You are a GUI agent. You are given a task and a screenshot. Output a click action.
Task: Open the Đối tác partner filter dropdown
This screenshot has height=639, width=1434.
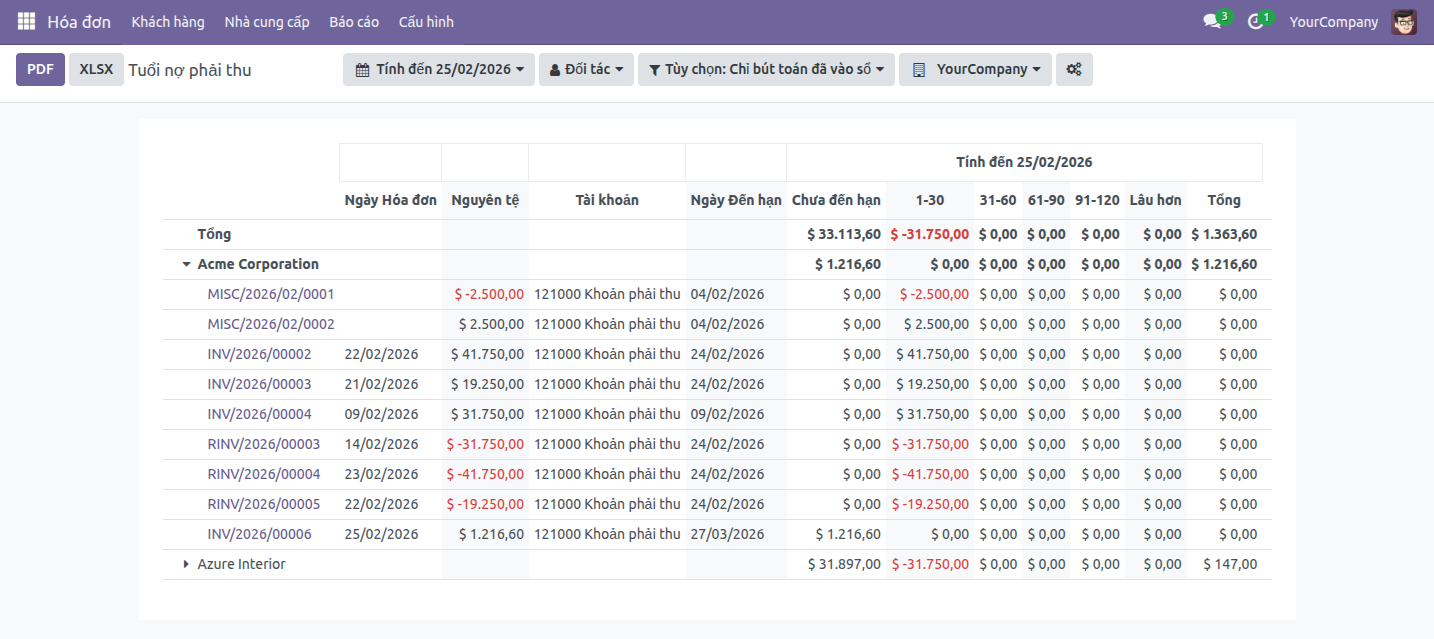pos(586,70)
